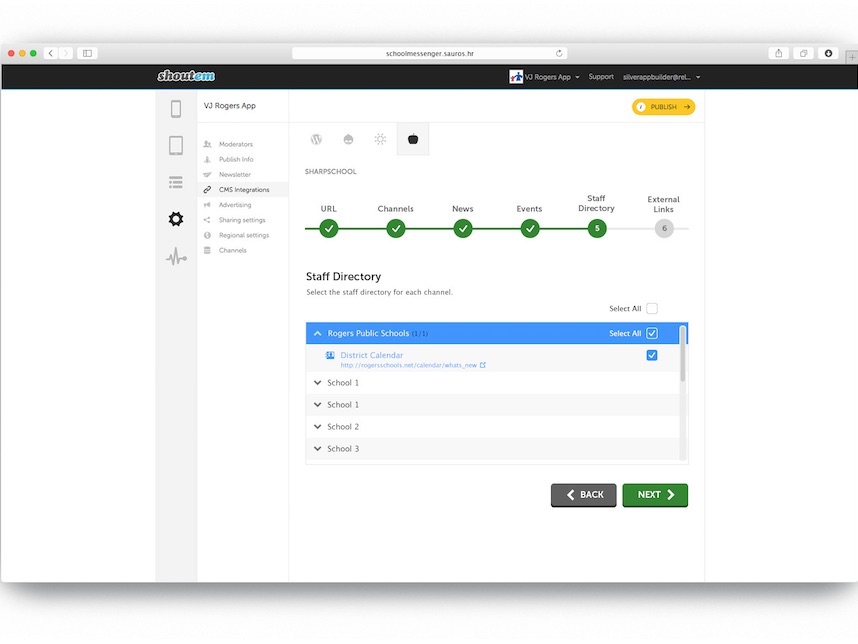Click the tablet device icon in sidebar
The height and width of the screenshot is (644, 858).
pyautogui.click(x=176, y=146)
